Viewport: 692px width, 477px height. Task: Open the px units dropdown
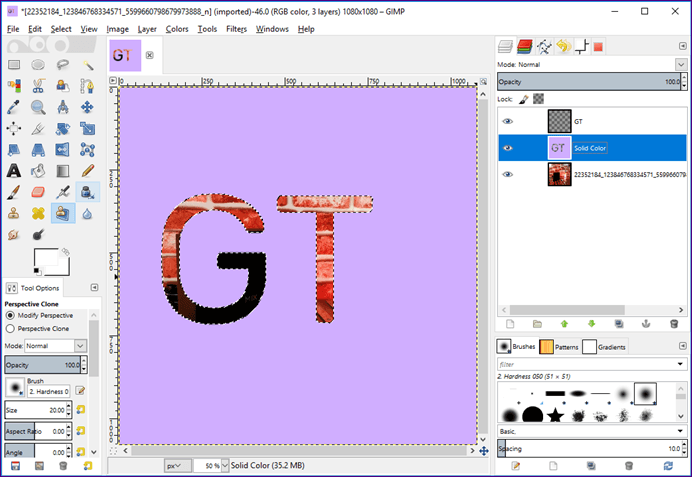click(x=178, y=466)
